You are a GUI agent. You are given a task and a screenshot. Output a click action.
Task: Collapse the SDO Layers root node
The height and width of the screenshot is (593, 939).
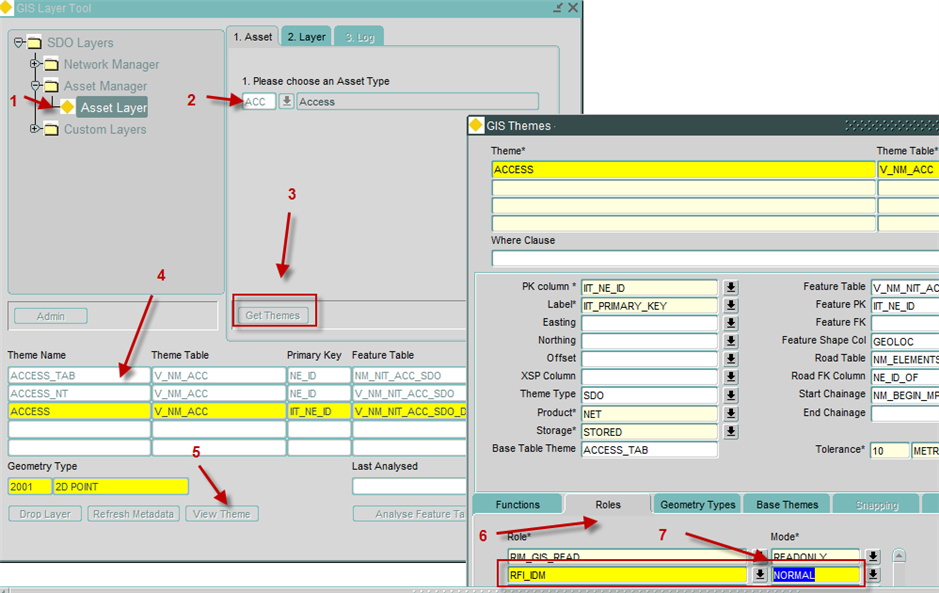coord(19,42)
